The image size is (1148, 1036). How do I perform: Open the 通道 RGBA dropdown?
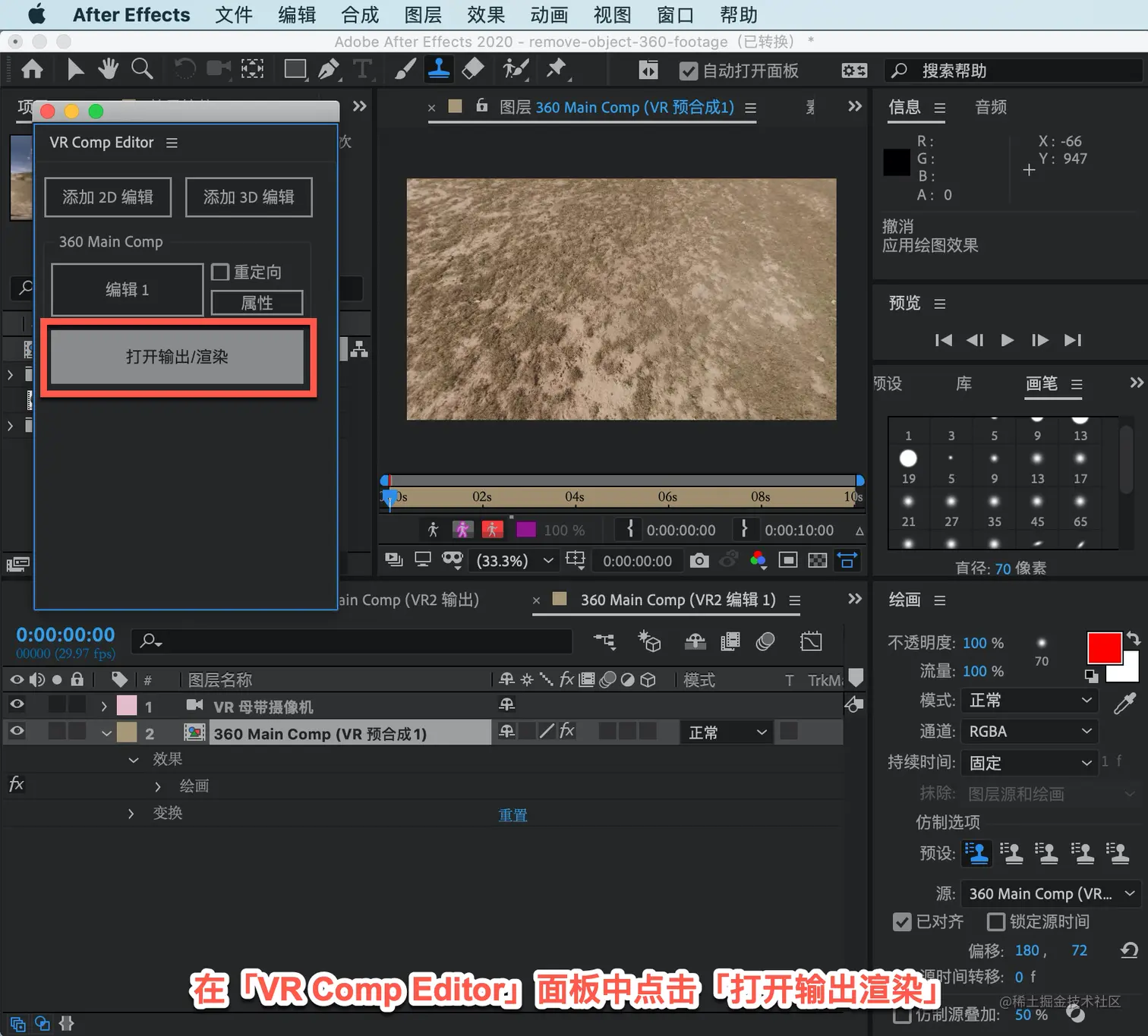click(x=1030, y=731)
